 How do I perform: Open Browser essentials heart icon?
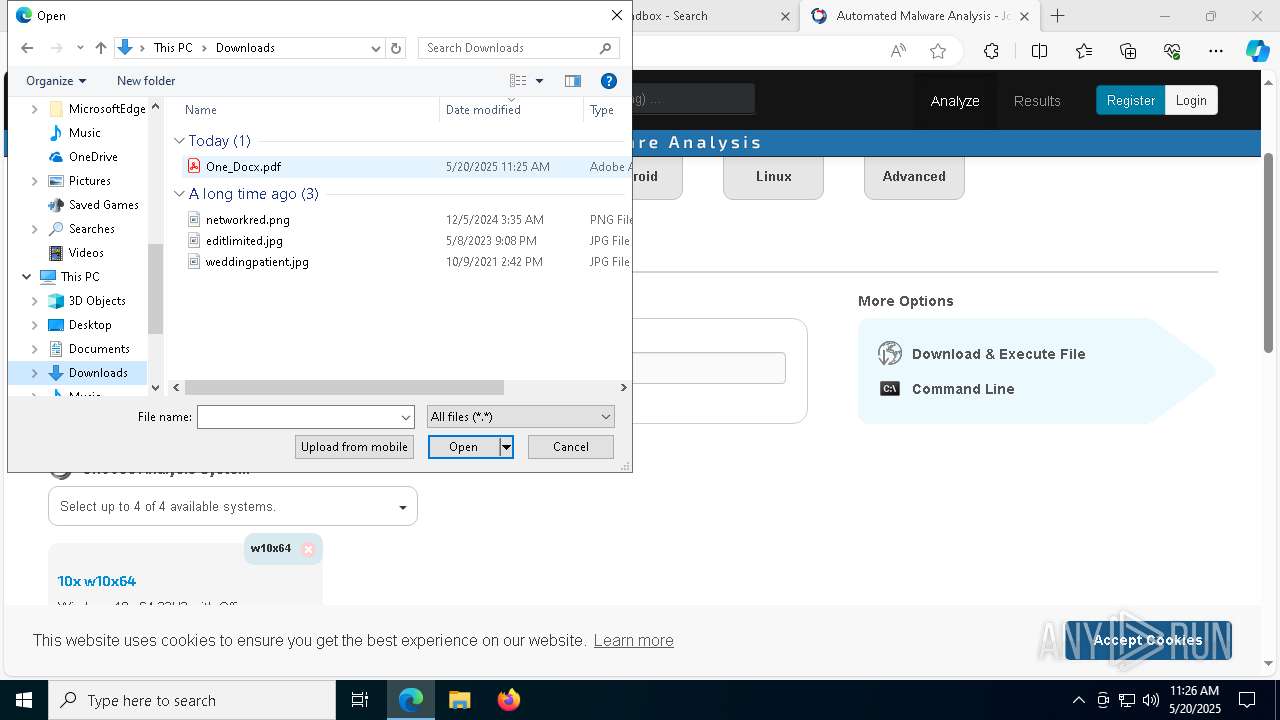(x=1172, y=51)
